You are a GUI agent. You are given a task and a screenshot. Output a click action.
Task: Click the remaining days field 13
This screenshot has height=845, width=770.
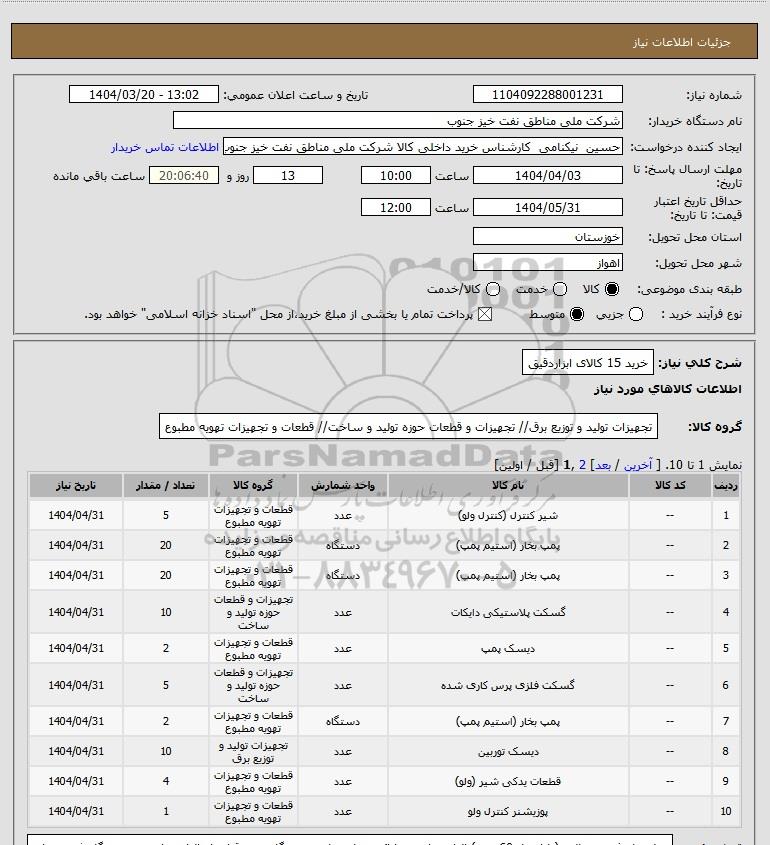coord(288,175)
